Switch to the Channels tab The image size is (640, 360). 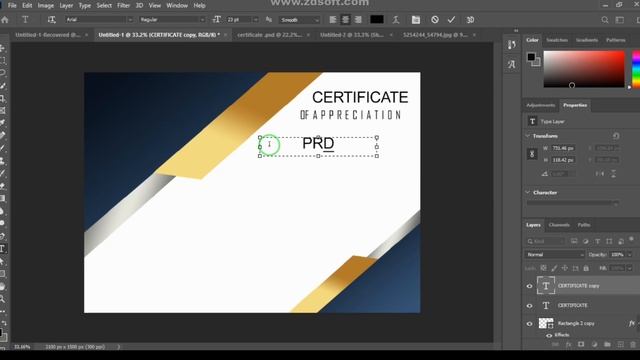point(559,225)
